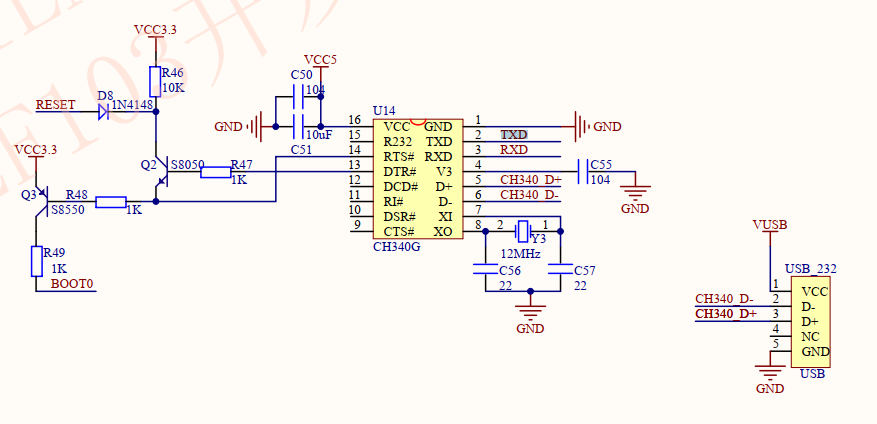The height and width of the screenshot is (424, 877).
Task: Select the USB_232 designator text
Action: point(811,269)
